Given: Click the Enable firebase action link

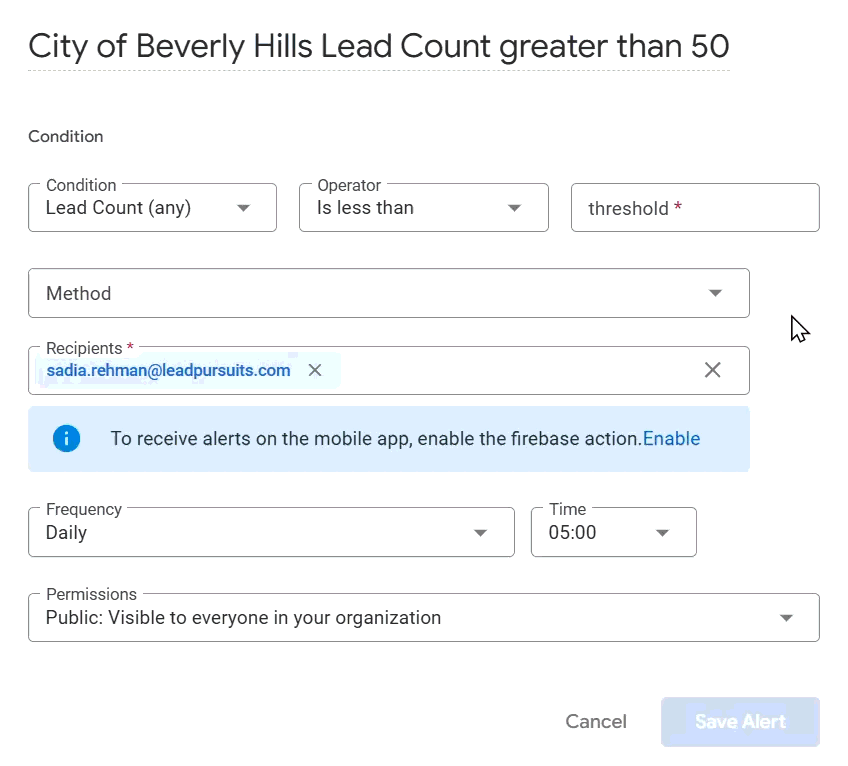Looking at the screenshot, I should pos(672,439).
